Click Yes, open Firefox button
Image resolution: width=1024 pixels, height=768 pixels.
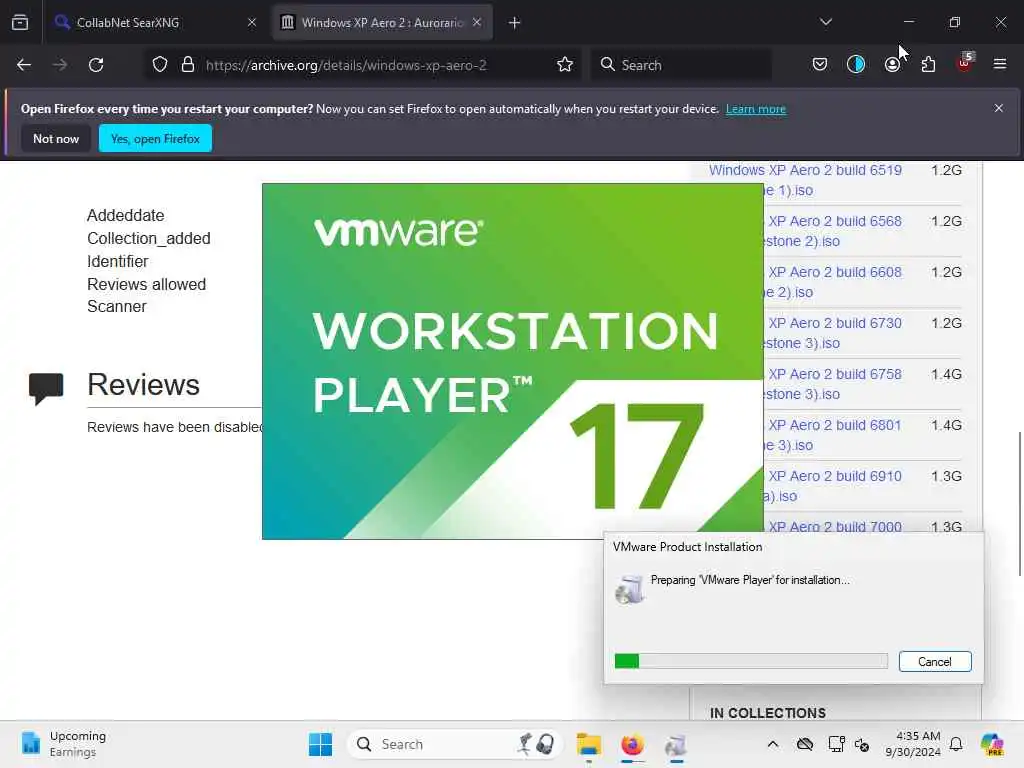(x=155, y=138)
